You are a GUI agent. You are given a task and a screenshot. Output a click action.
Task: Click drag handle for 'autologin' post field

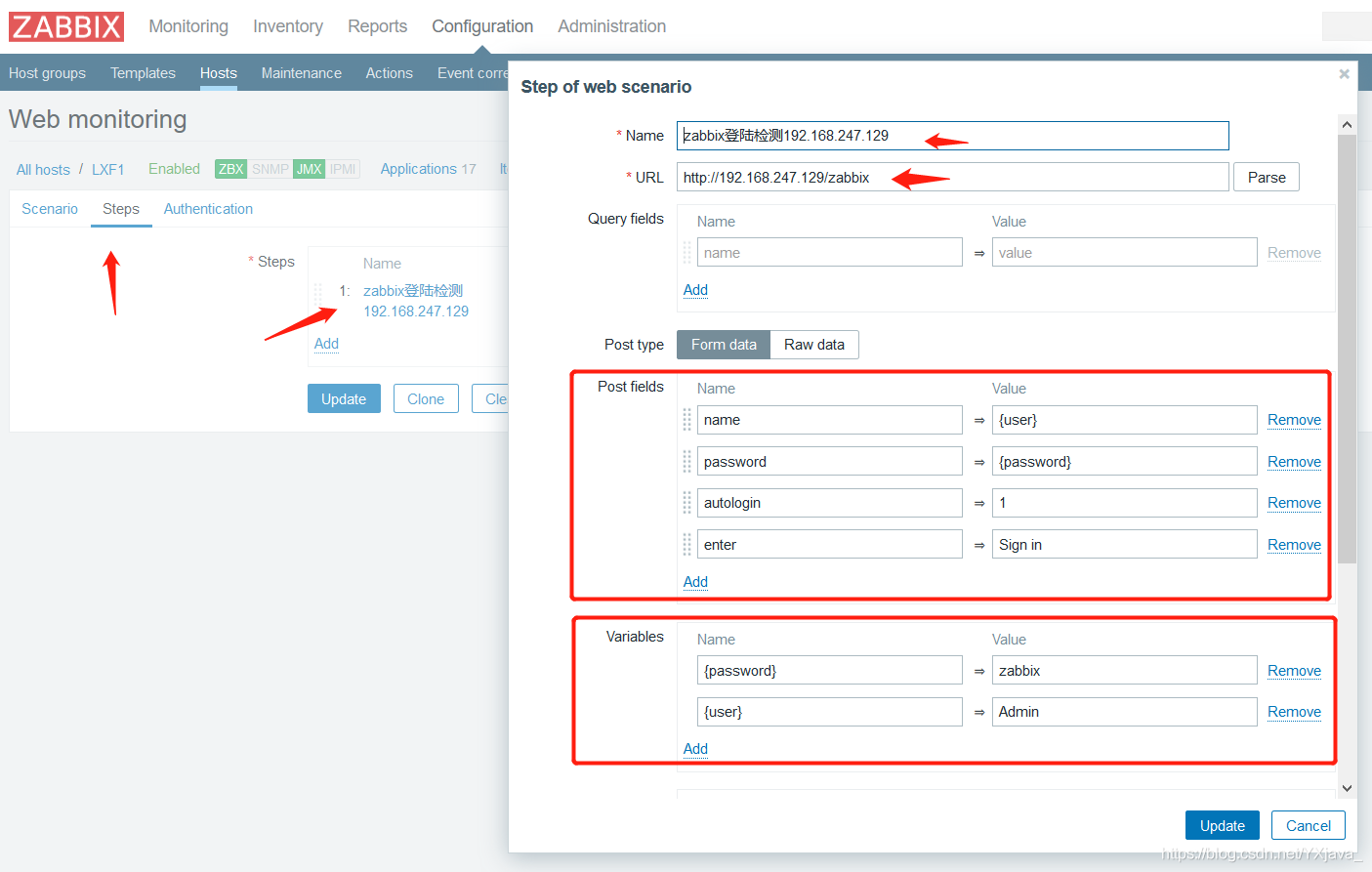pyautogui.click(x=686, y=503)
